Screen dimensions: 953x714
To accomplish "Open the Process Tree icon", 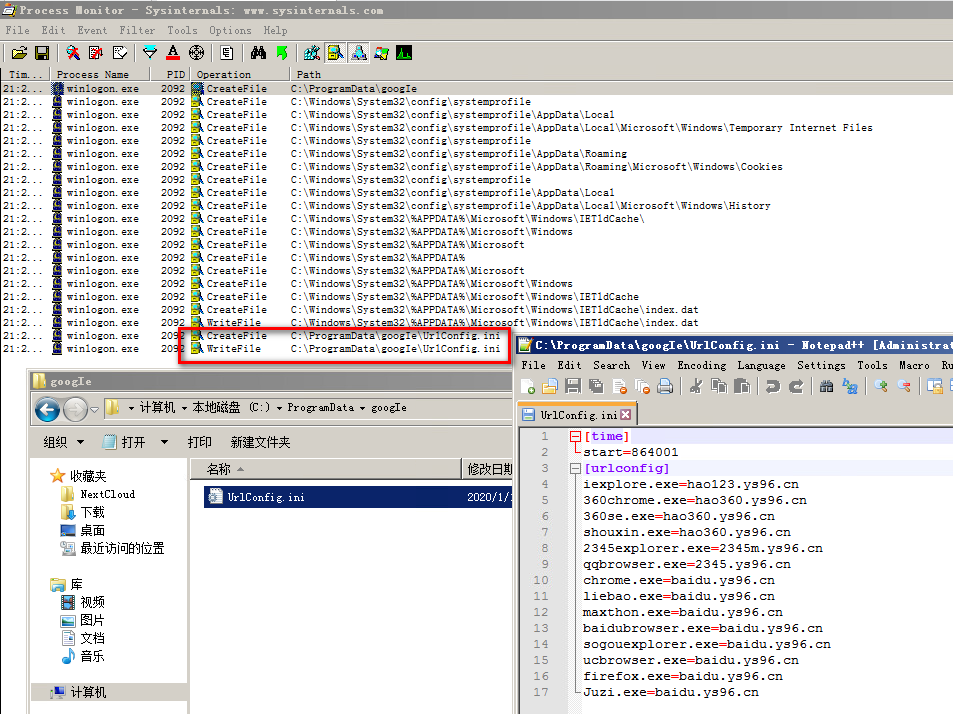I will point(227,53).
